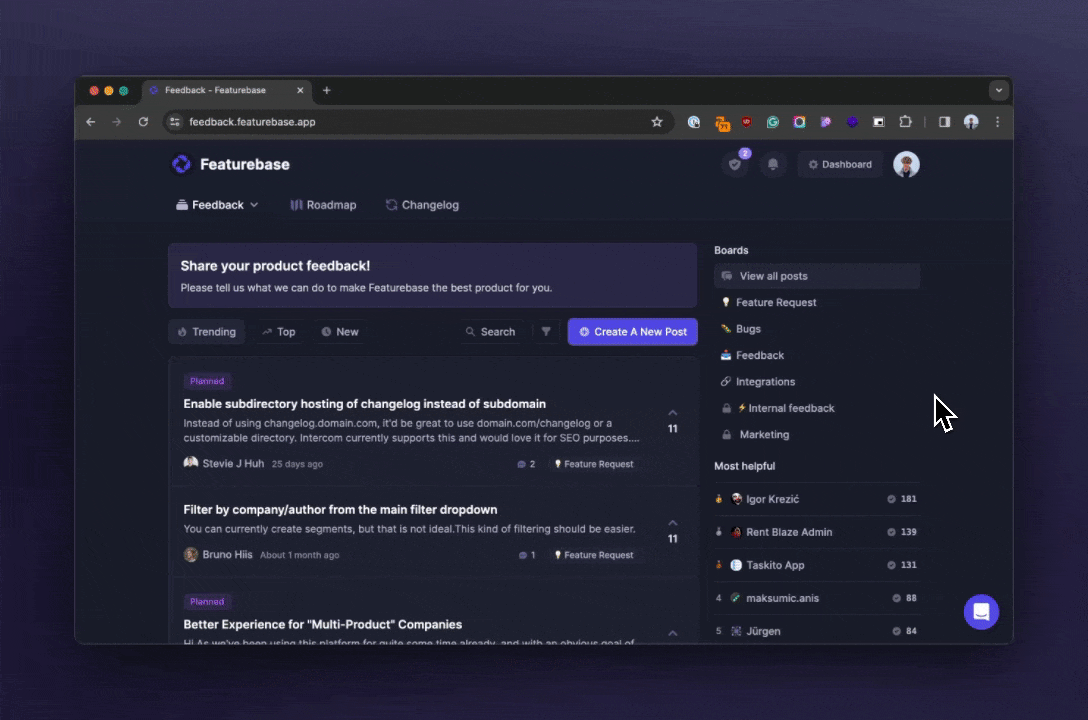Click the address bar URL field
This screenshot has width=1088, height=720.
point(416,122)
